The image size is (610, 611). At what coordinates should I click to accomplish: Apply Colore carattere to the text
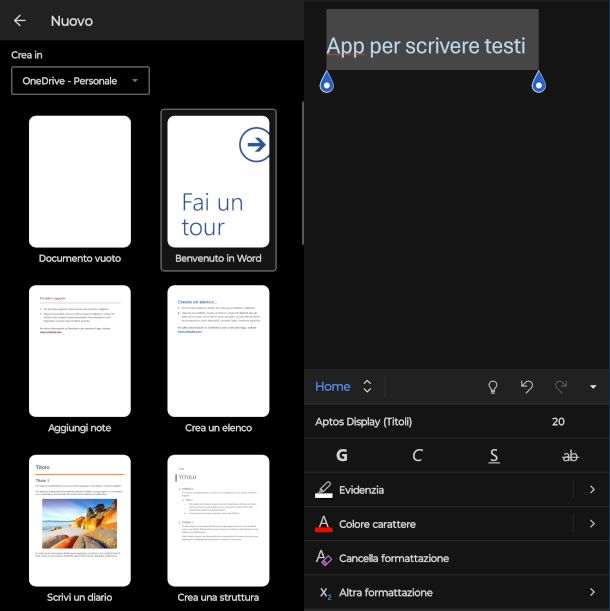pyautogui.click(x=438, y=524)
